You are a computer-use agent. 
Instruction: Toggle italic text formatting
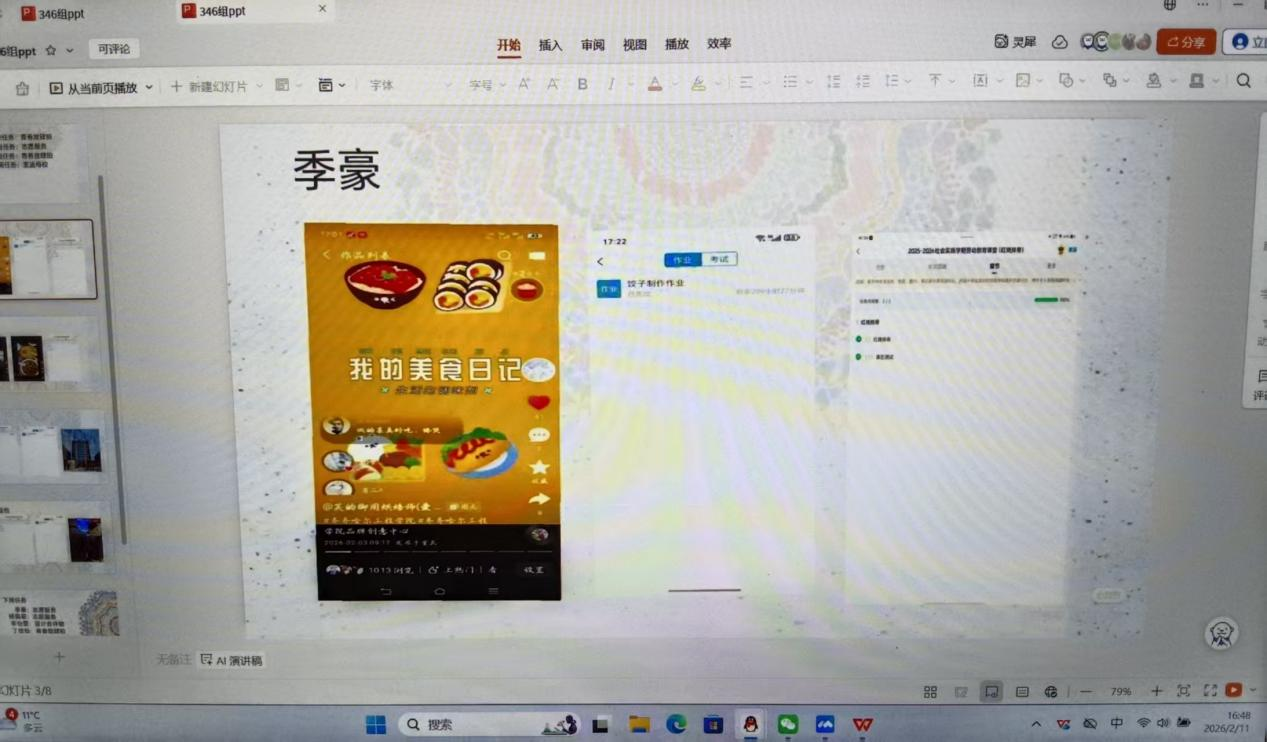[x=611, y=85]
